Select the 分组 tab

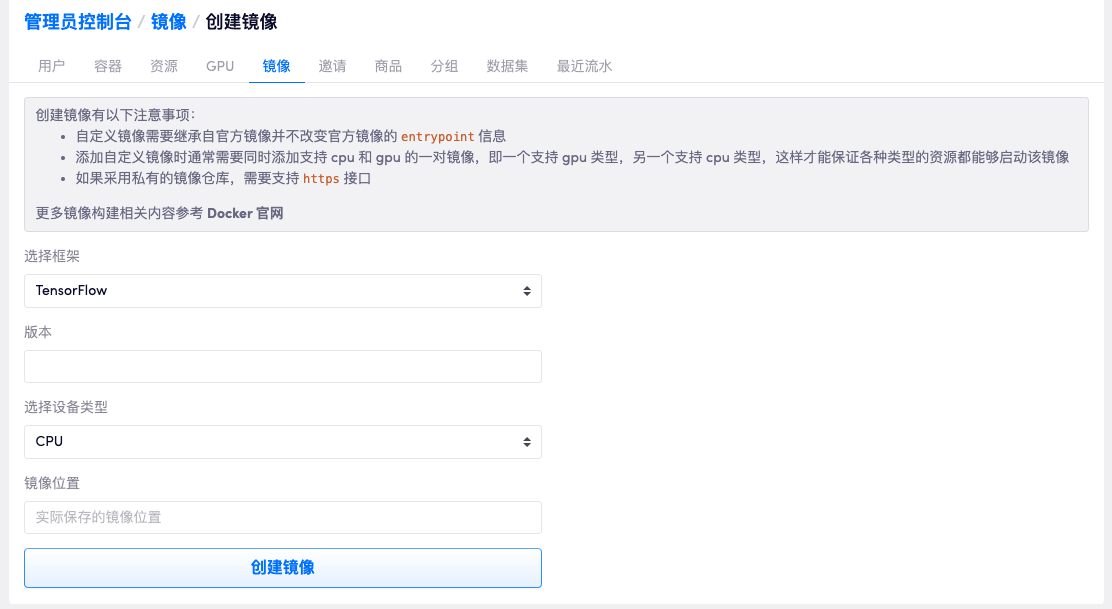(445, 66)
